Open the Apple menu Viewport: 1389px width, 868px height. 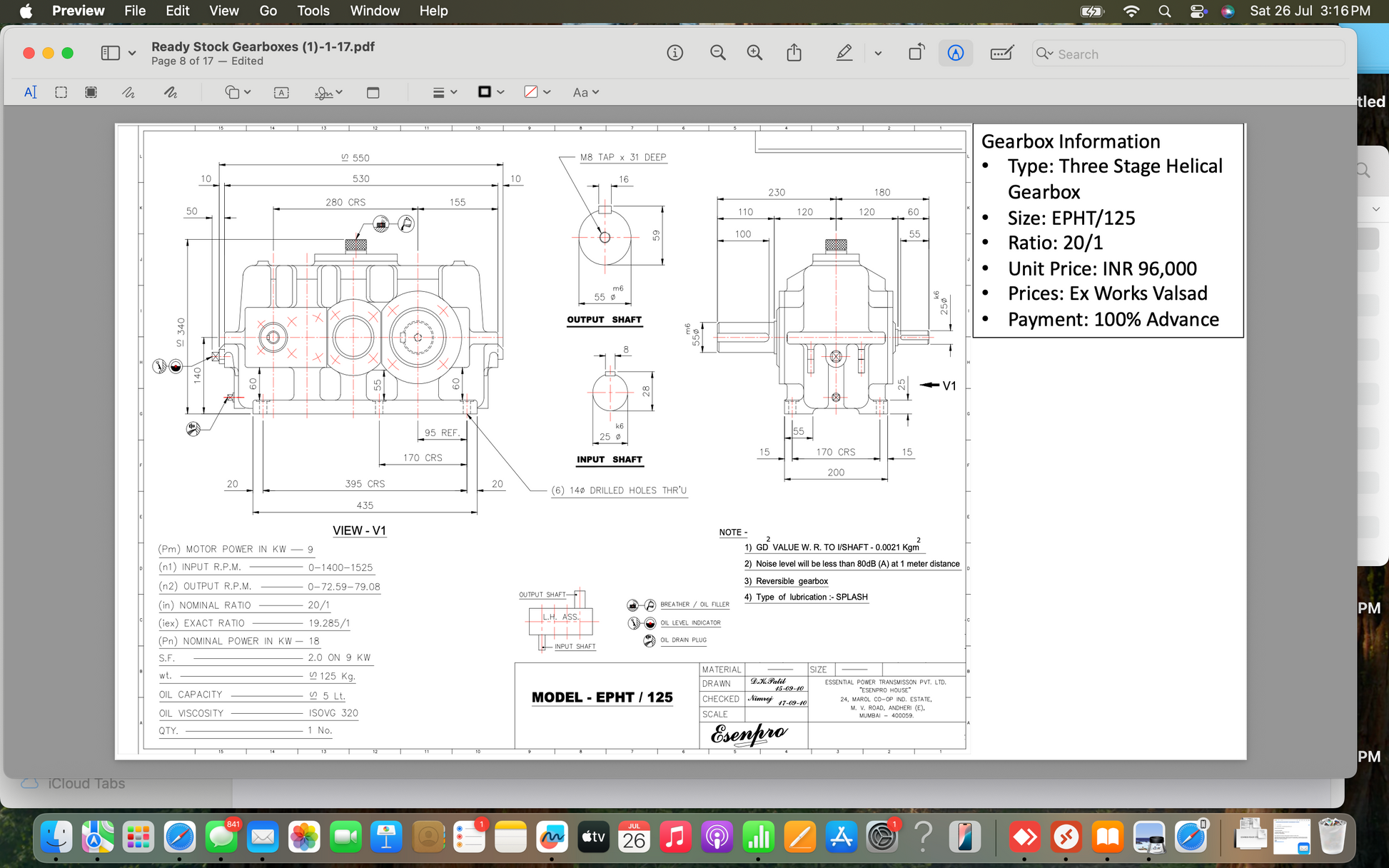pos(26,11)
